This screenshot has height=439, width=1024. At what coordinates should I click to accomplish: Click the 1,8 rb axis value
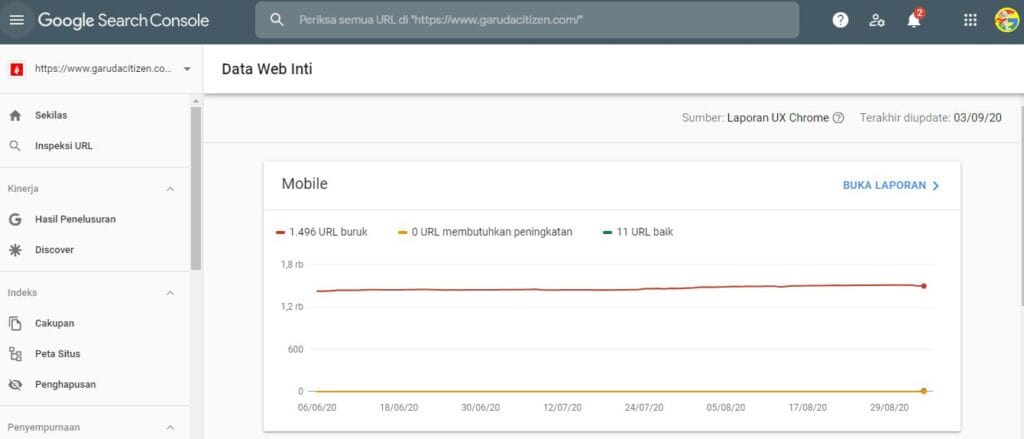[x=292, y=265]
